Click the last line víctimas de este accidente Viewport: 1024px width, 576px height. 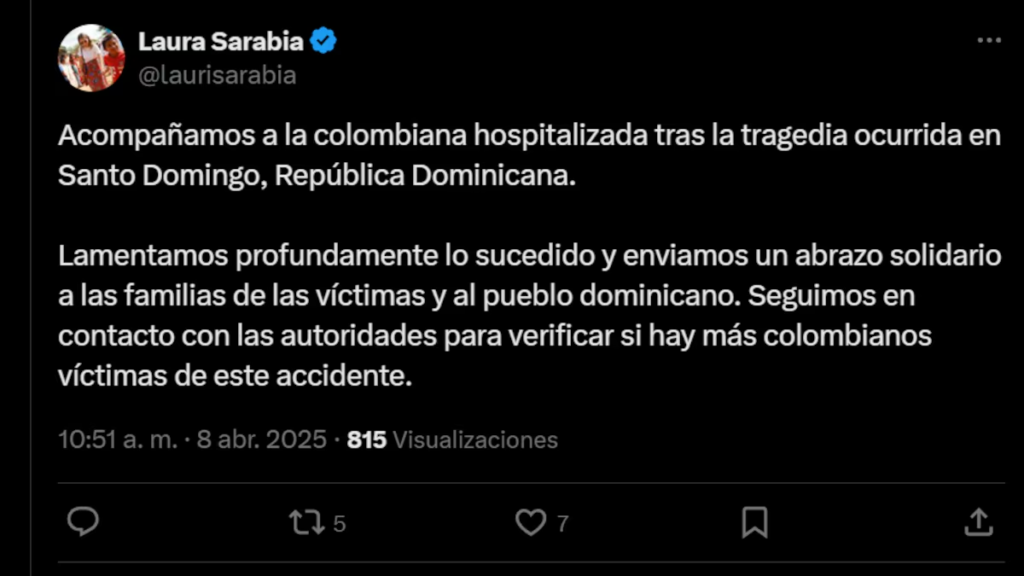[x=235, y=376]
